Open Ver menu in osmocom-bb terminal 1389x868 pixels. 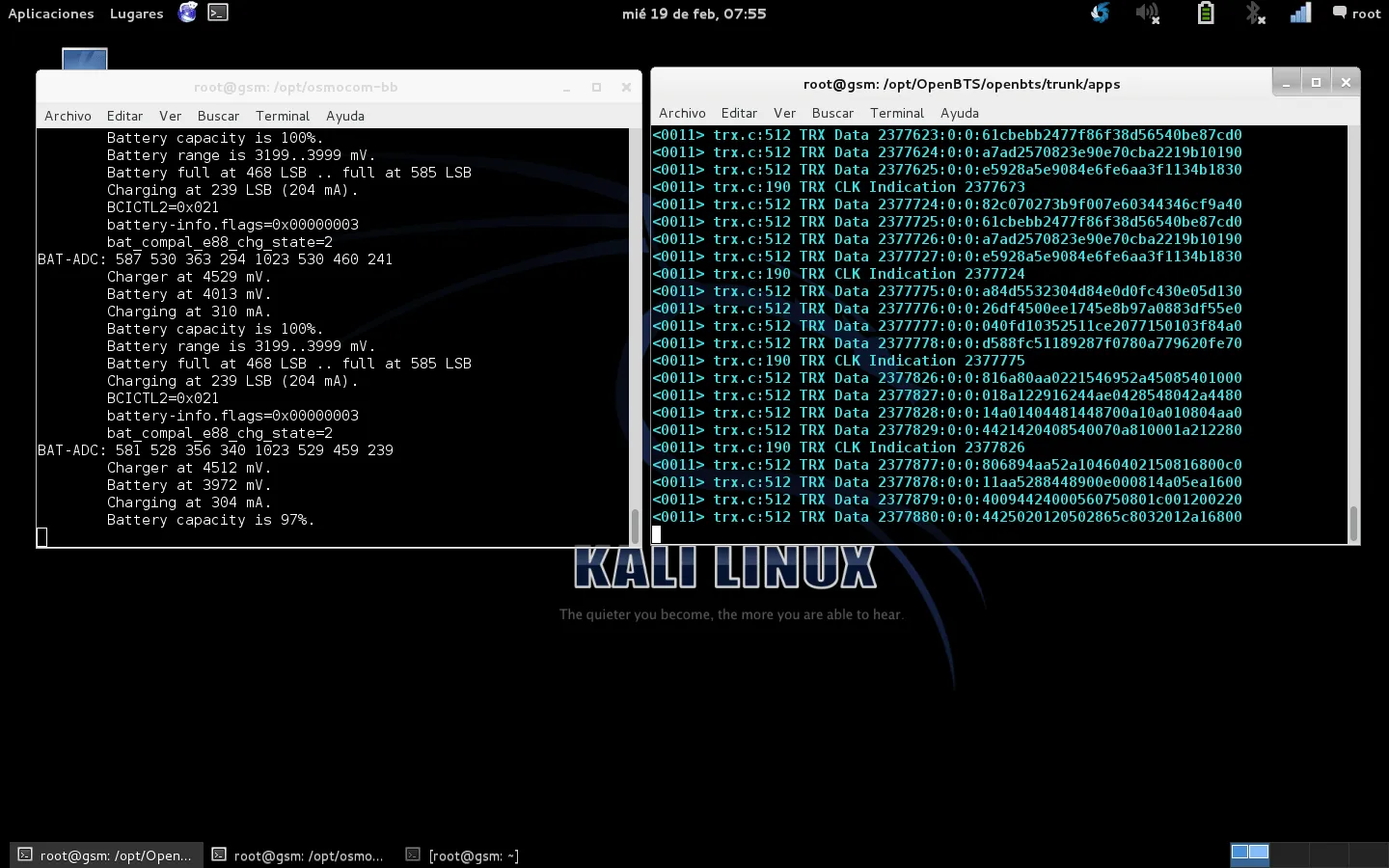point(170,116)
